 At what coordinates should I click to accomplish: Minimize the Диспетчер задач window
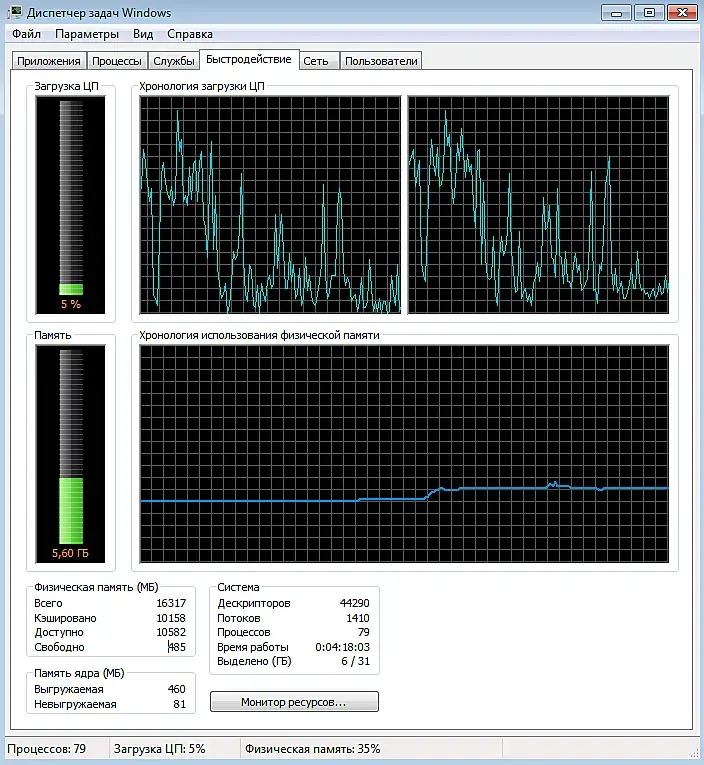pos(616,13)
